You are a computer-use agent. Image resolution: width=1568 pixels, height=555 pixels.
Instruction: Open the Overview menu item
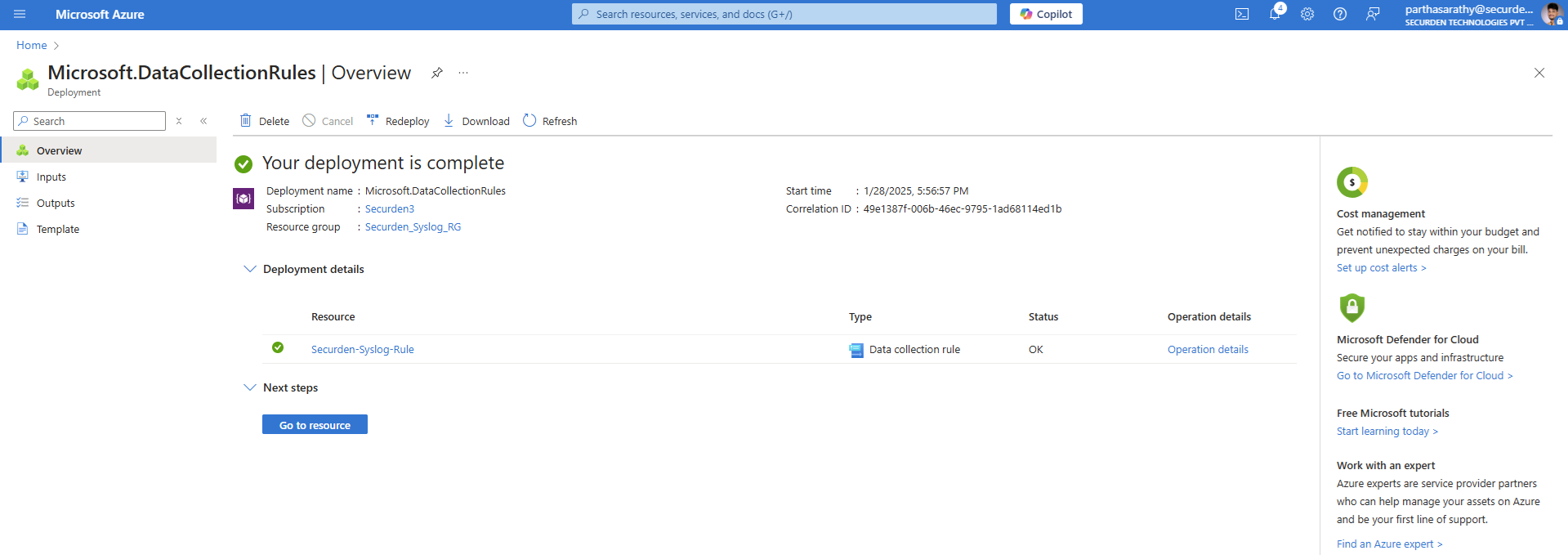(109, 150)
